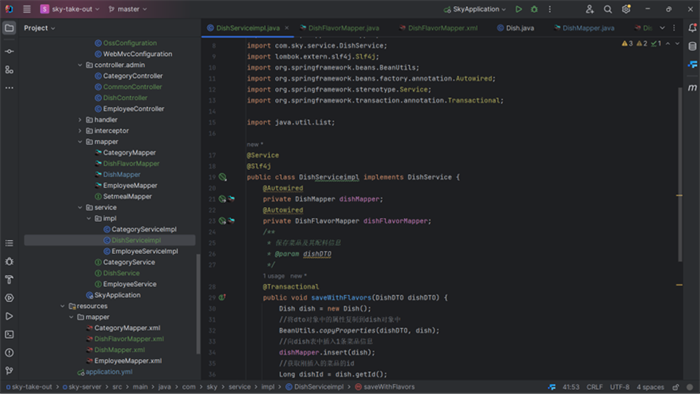This screenshot has width=700, height=394.
Task: Open Notifications bell panel
Action: tap(692, 28)
